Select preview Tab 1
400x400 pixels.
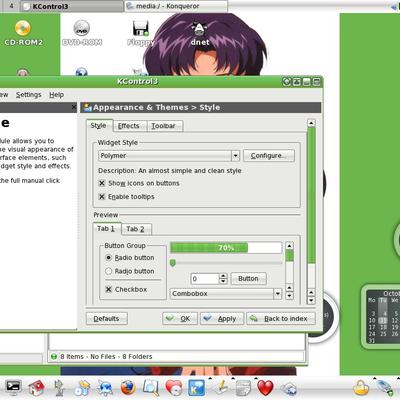point(106,229)
